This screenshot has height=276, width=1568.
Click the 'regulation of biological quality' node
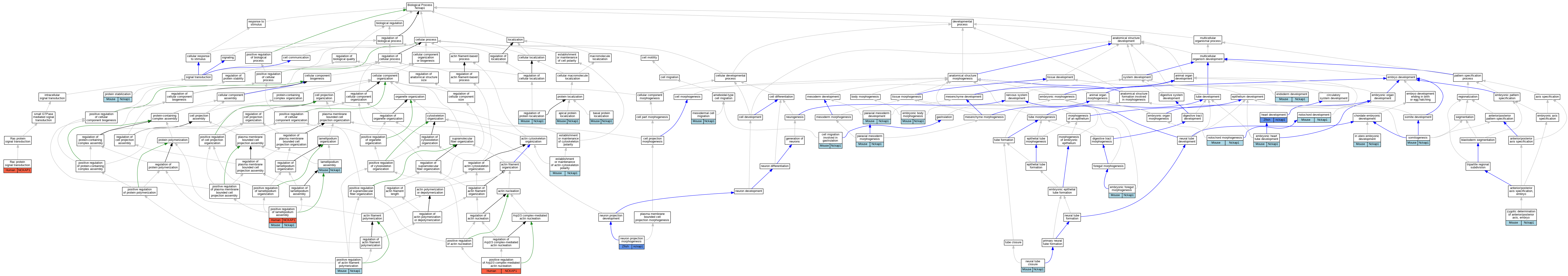point(344,58)
